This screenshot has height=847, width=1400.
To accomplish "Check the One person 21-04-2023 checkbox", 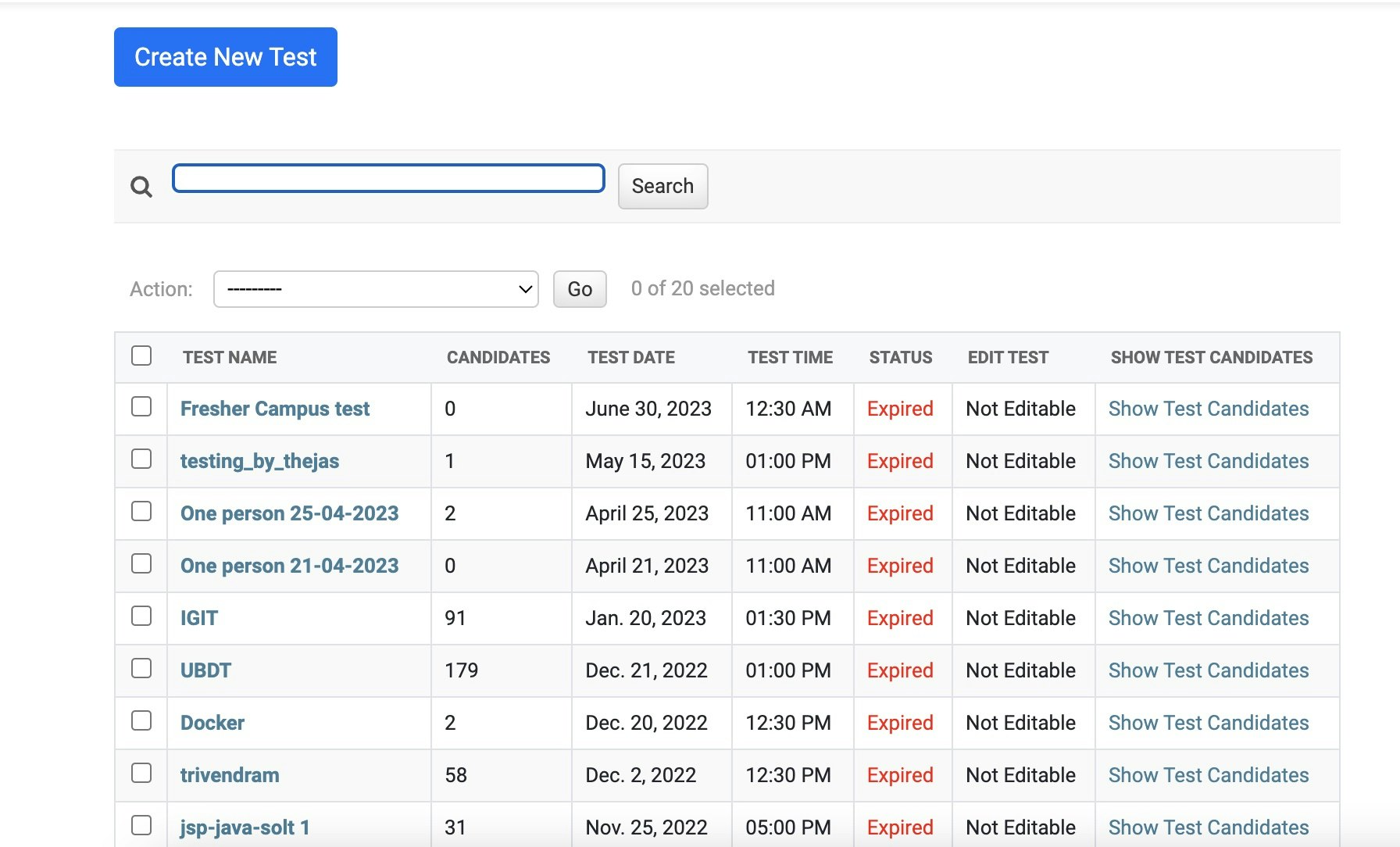I will click(141, 563).
